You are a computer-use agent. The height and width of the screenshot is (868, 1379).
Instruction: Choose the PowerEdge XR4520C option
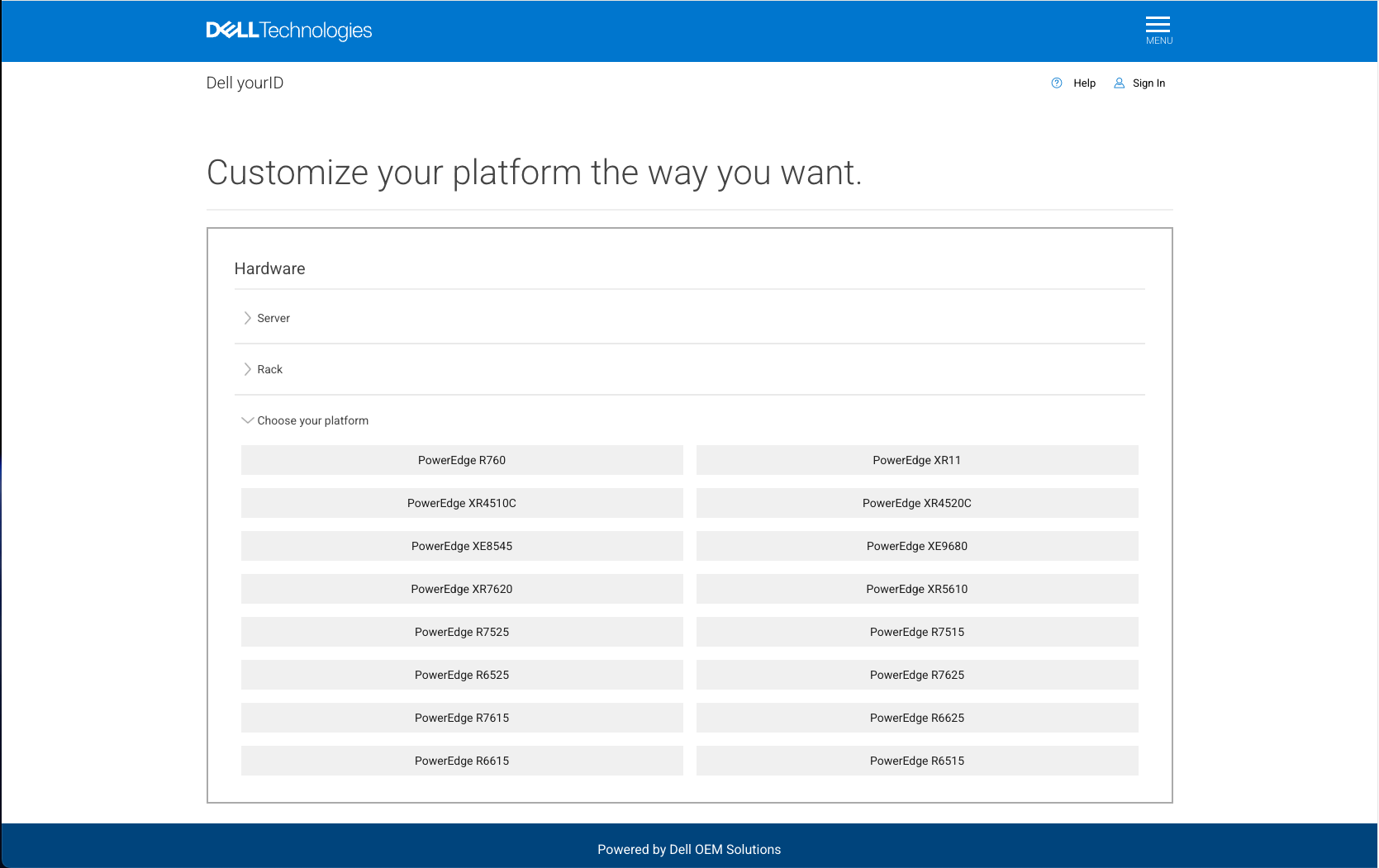coord(916,503)
